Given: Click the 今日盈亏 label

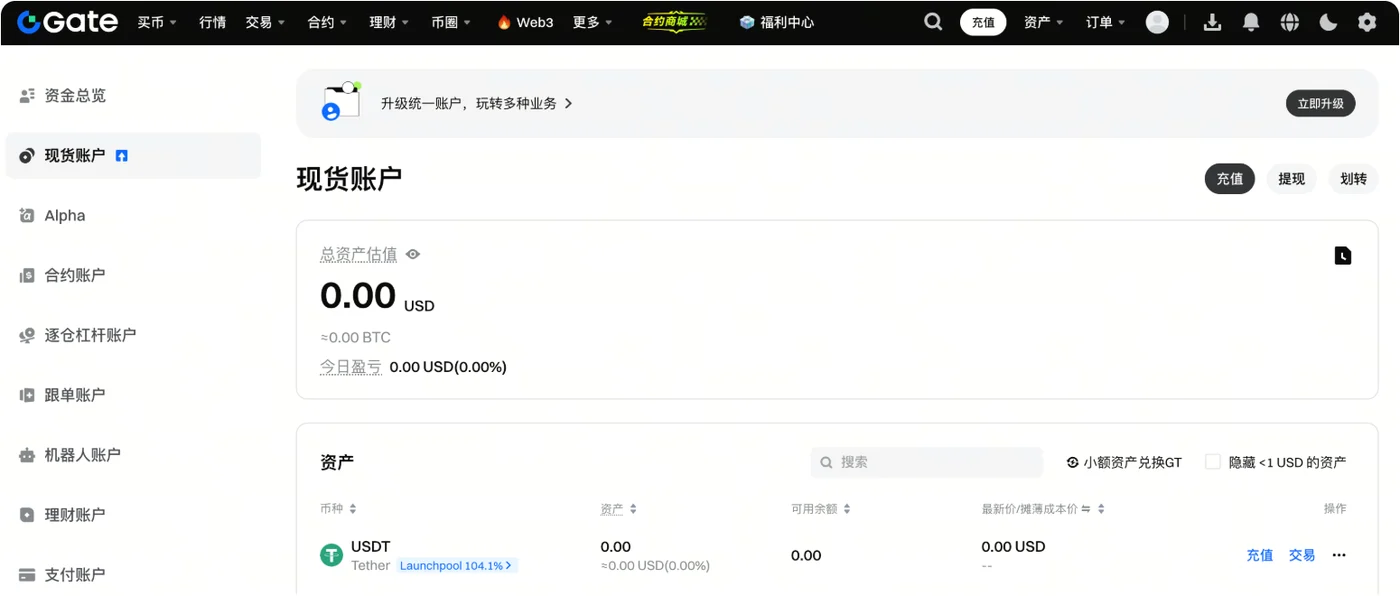Looking at the screenshot, I should [x=351, y=367].
